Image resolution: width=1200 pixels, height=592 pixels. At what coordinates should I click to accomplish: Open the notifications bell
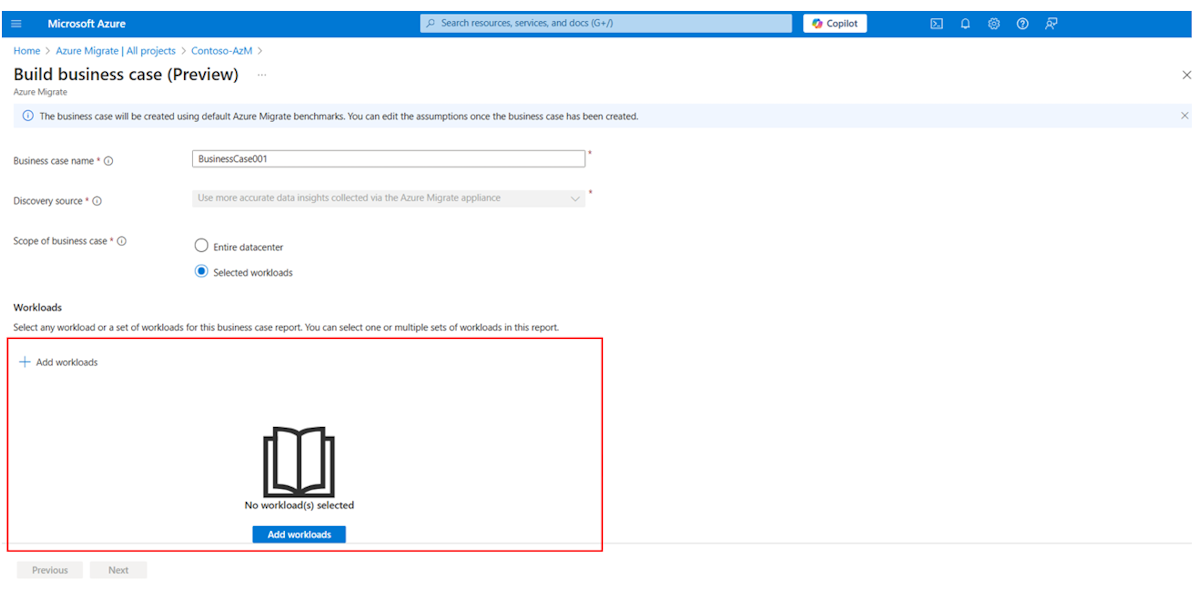pos(965,23)
